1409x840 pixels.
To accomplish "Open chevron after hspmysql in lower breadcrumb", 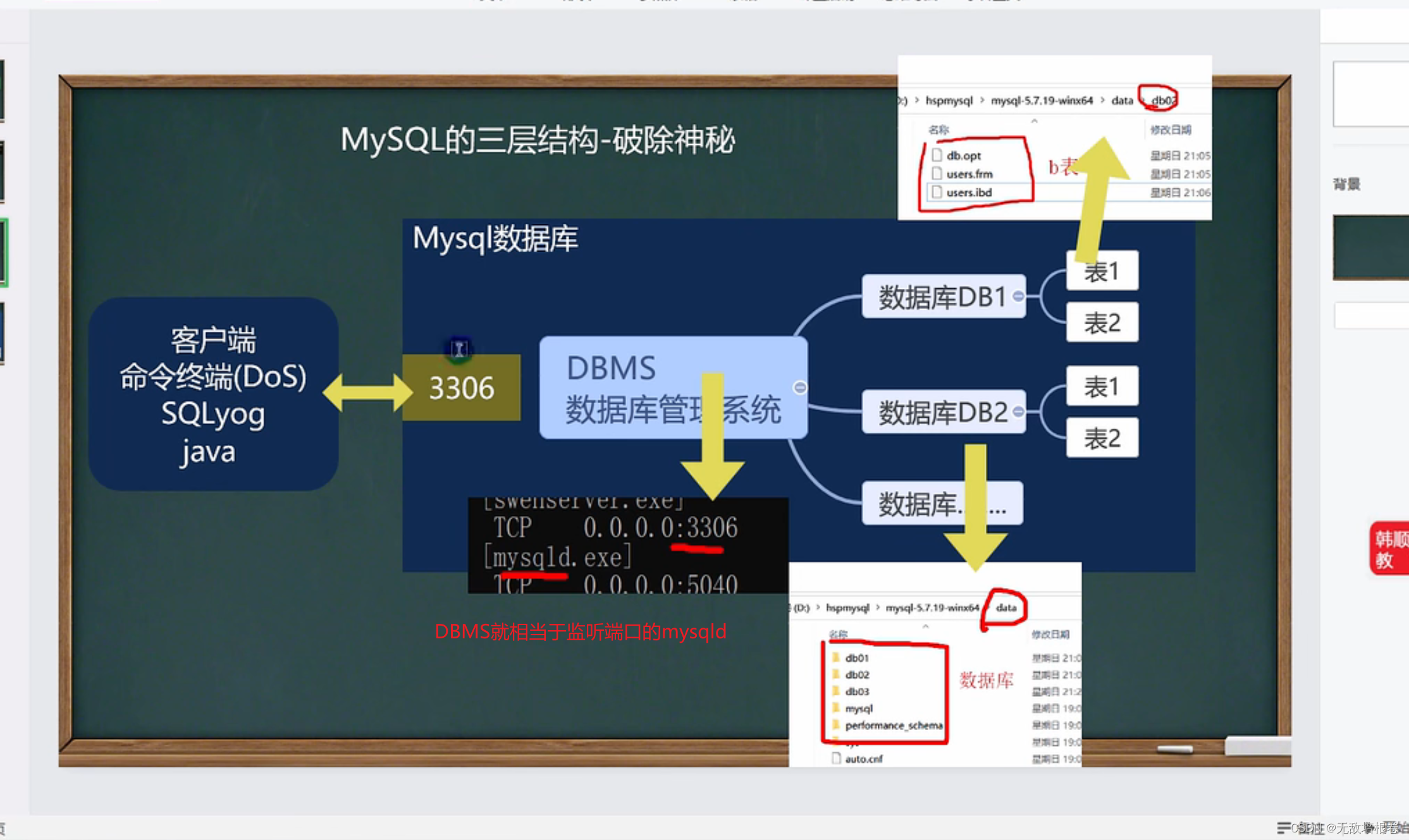I will (877, 607).
